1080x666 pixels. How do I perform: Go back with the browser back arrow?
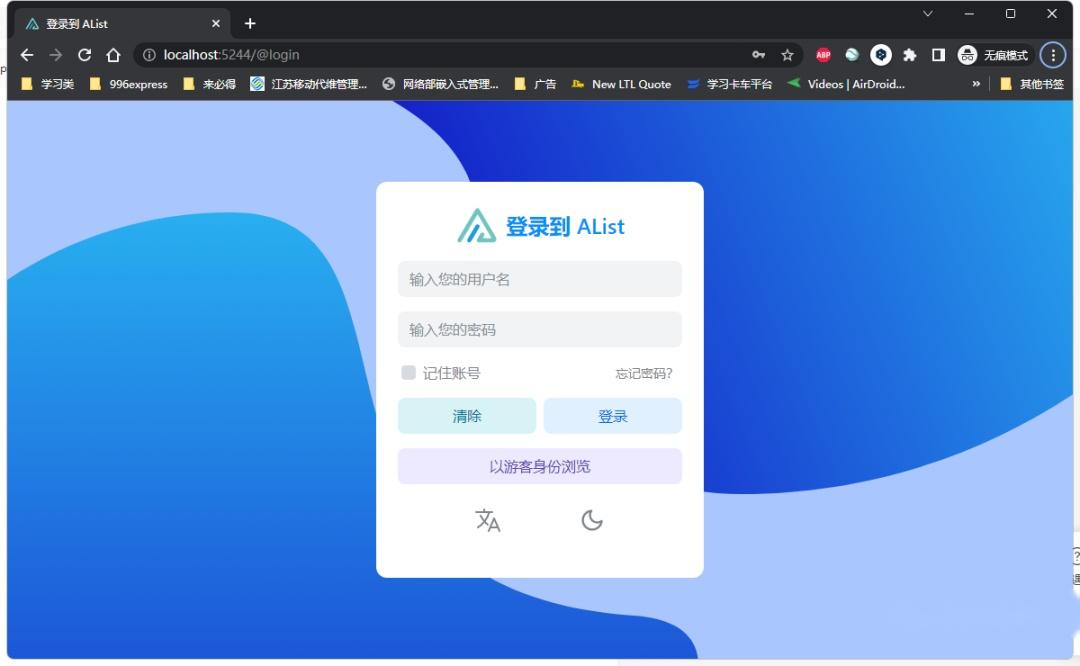tap(27, 55)
